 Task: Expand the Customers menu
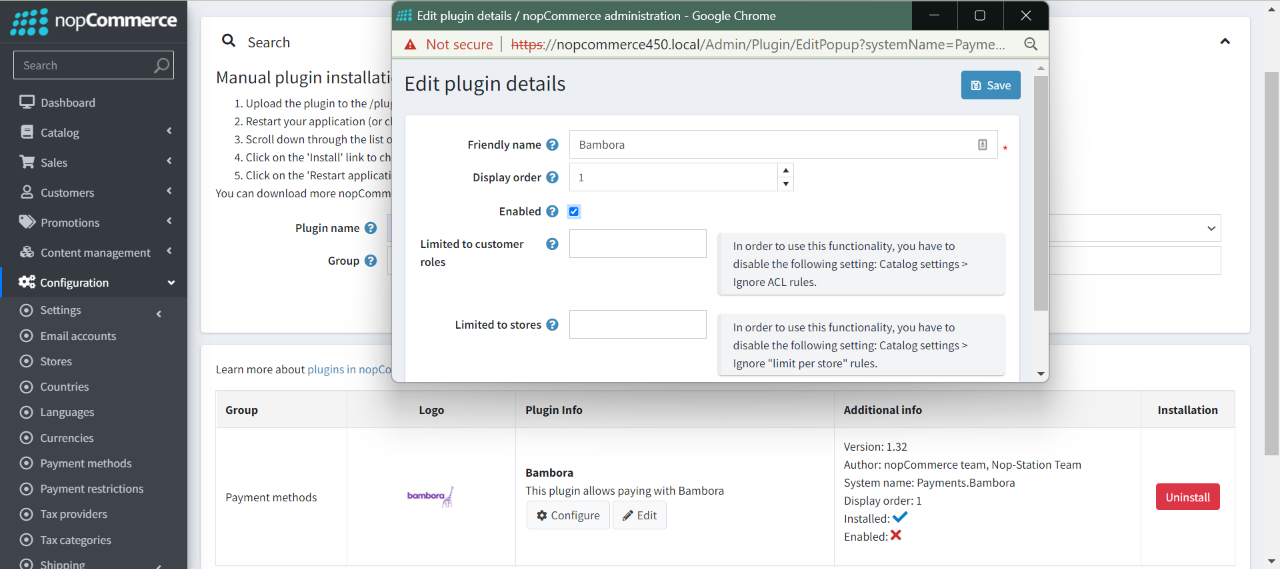pos(169,192)
